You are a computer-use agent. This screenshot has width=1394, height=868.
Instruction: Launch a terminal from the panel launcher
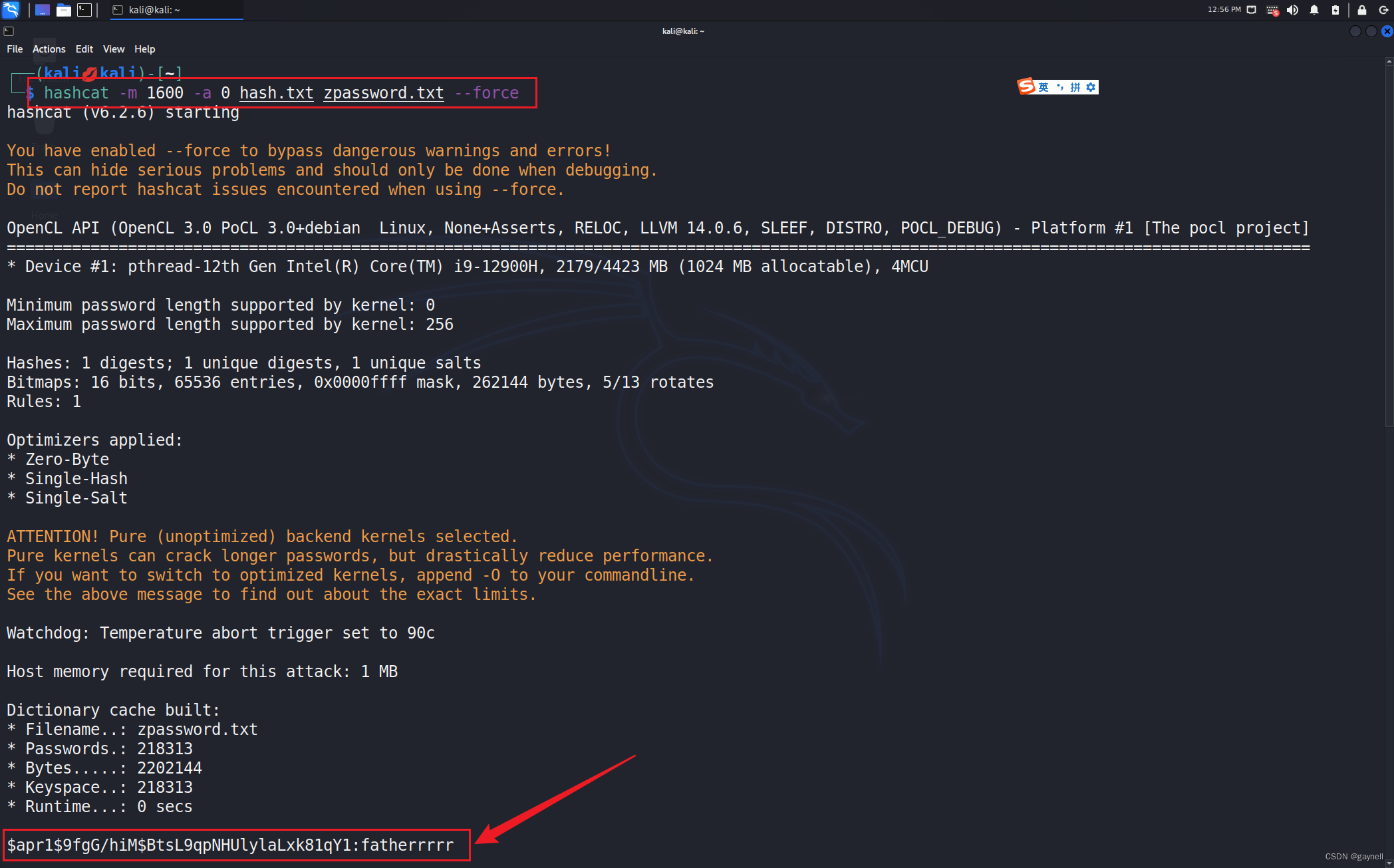84,10
